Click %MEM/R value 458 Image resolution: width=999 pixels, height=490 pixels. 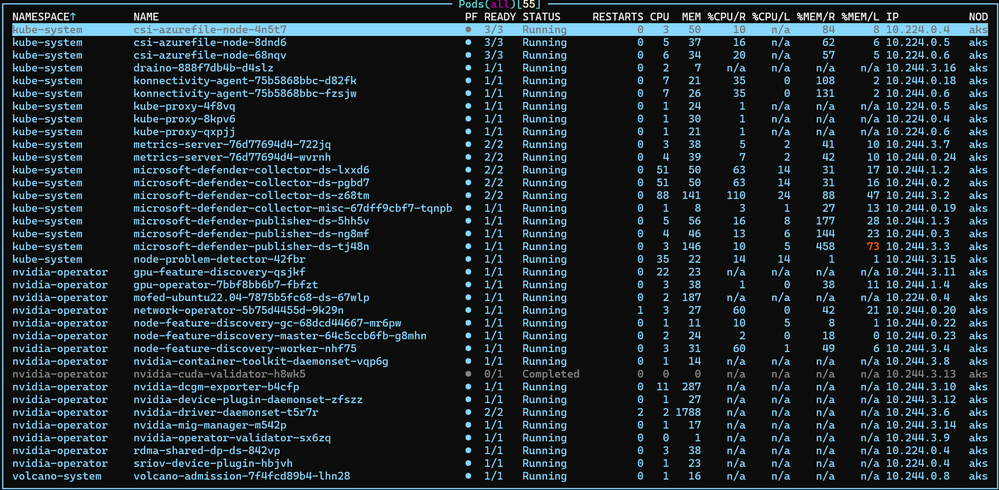tap(826, 246)
